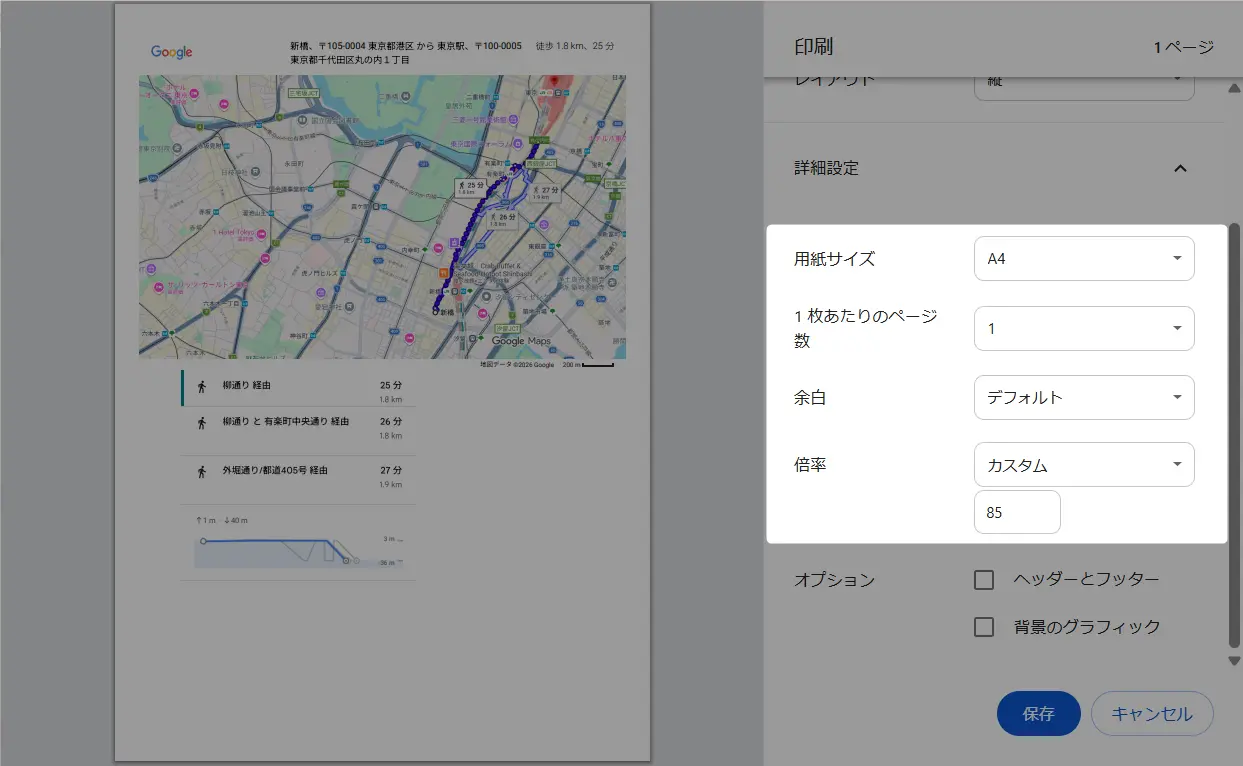1243x766 pixels.
Task: Click the '徒歩 1.8 km、25 分' summary text
Action: coord(575,46)
